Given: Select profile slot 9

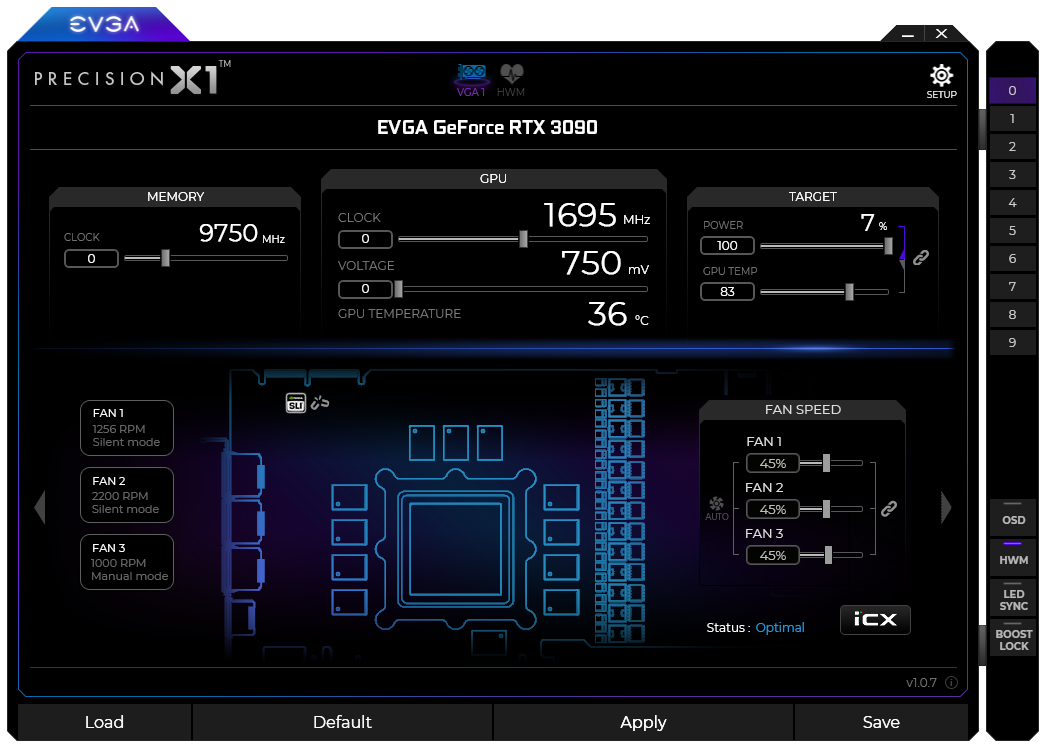Looking at the screenshot, I should [1012, 343].
